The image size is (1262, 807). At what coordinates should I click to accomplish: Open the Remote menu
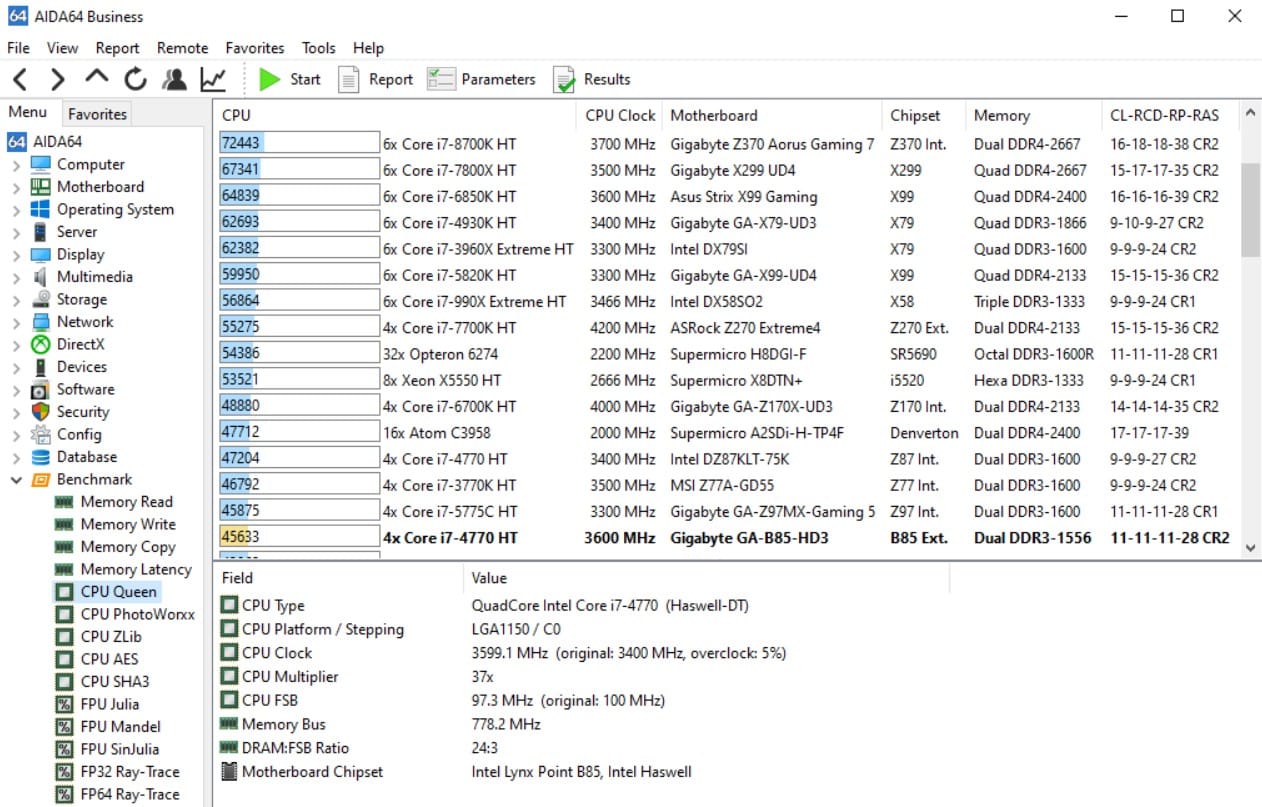183,48
